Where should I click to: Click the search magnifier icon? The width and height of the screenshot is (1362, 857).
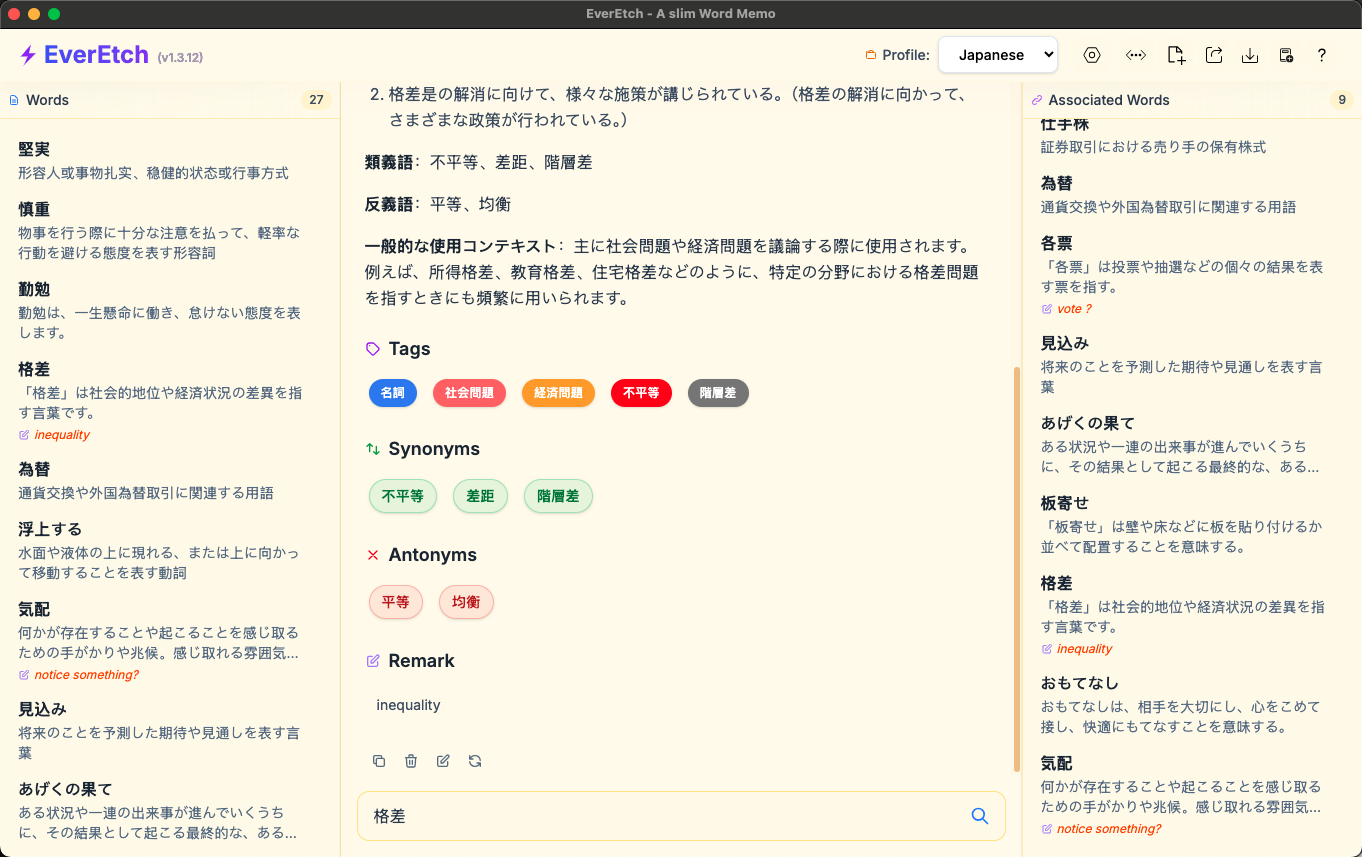pyautogui.click(x=980, y=816)
